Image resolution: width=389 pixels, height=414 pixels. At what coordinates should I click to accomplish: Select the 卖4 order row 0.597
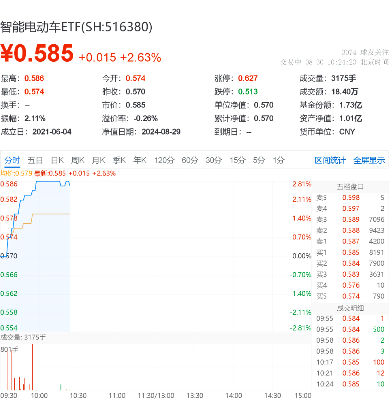(x=350, y=209)
